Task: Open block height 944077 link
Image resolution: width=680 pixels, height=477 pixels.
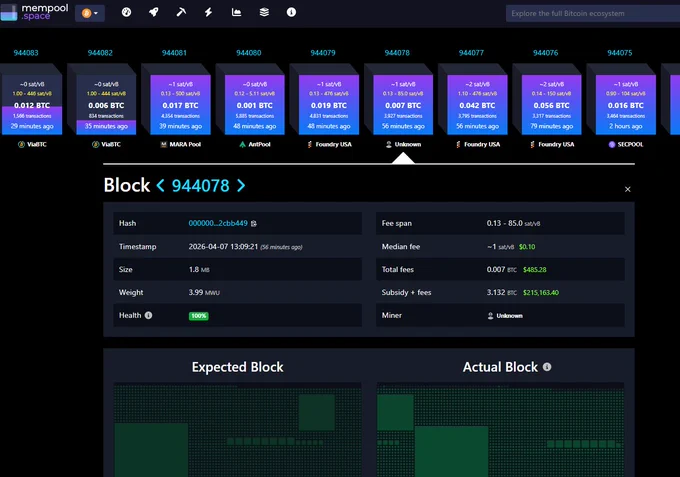Action: (x=471, y=53)
